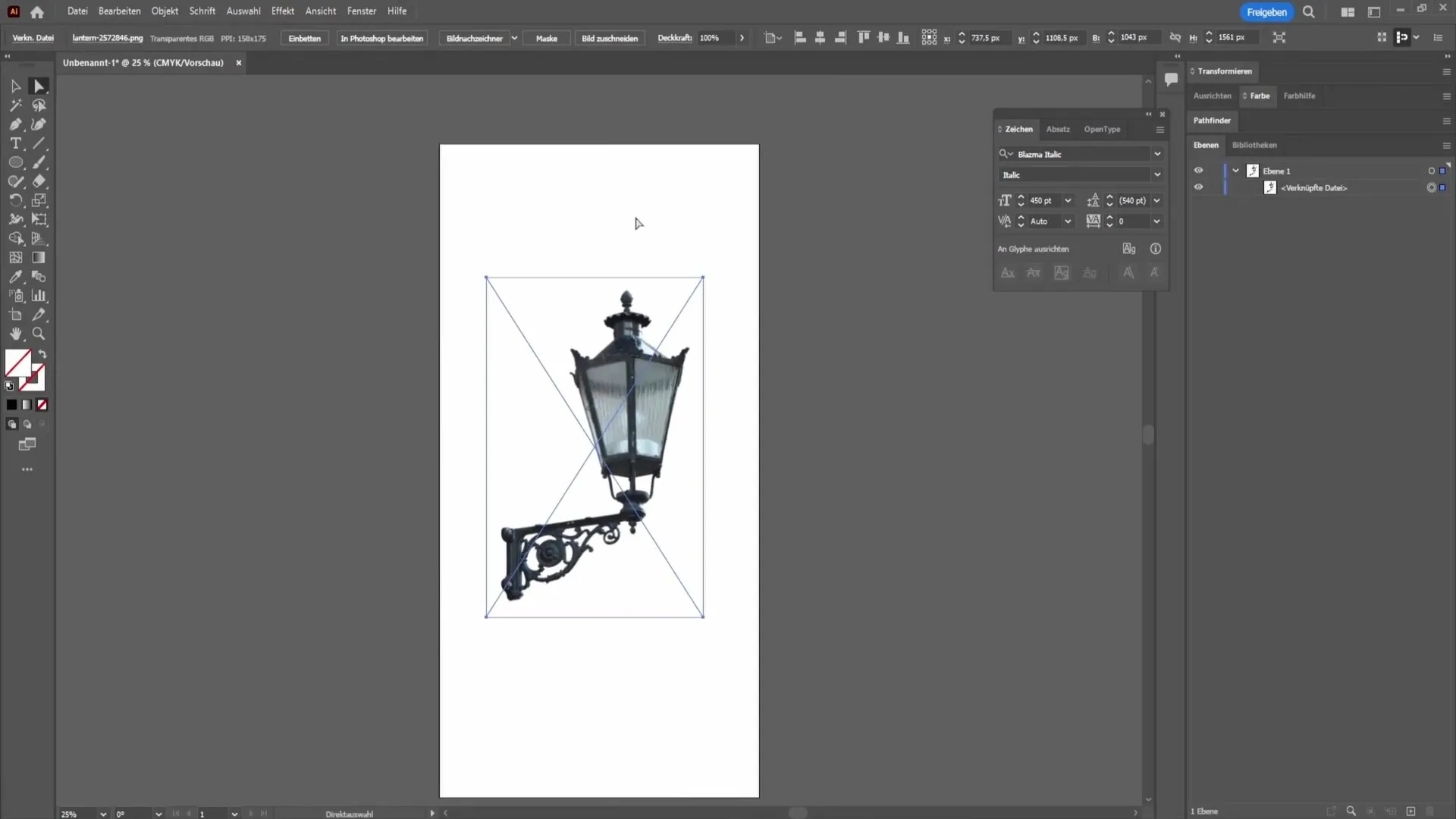Click the Maske button

547,38
